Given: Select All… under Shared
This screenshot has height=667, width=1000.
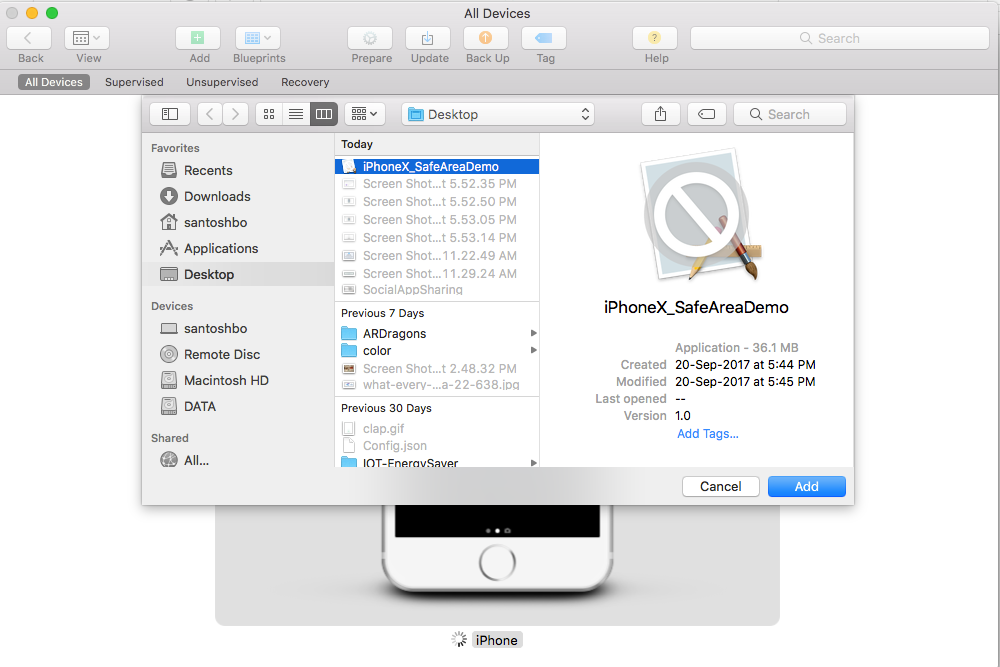Looking at the screenshot, I should [239, 460].
